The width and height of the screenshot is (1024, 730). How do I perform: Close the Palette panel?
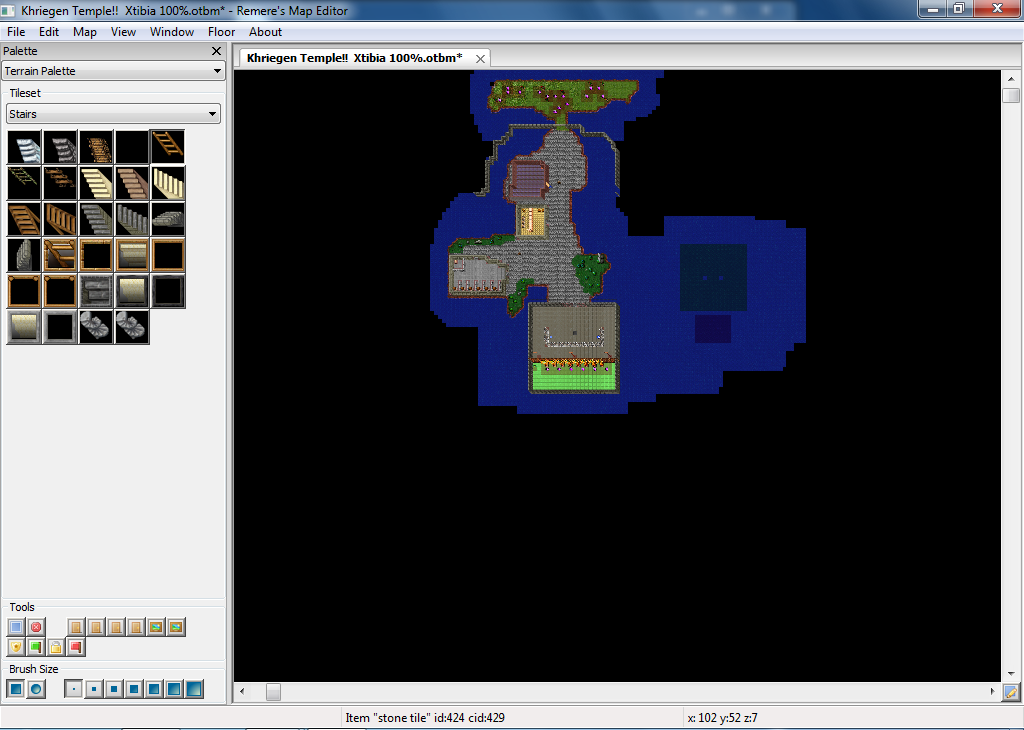216,51
